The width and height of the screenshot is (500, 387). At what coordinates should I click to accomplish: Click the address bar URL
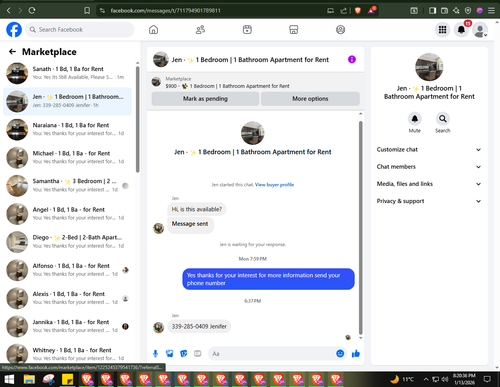click(x=165, y=10)
